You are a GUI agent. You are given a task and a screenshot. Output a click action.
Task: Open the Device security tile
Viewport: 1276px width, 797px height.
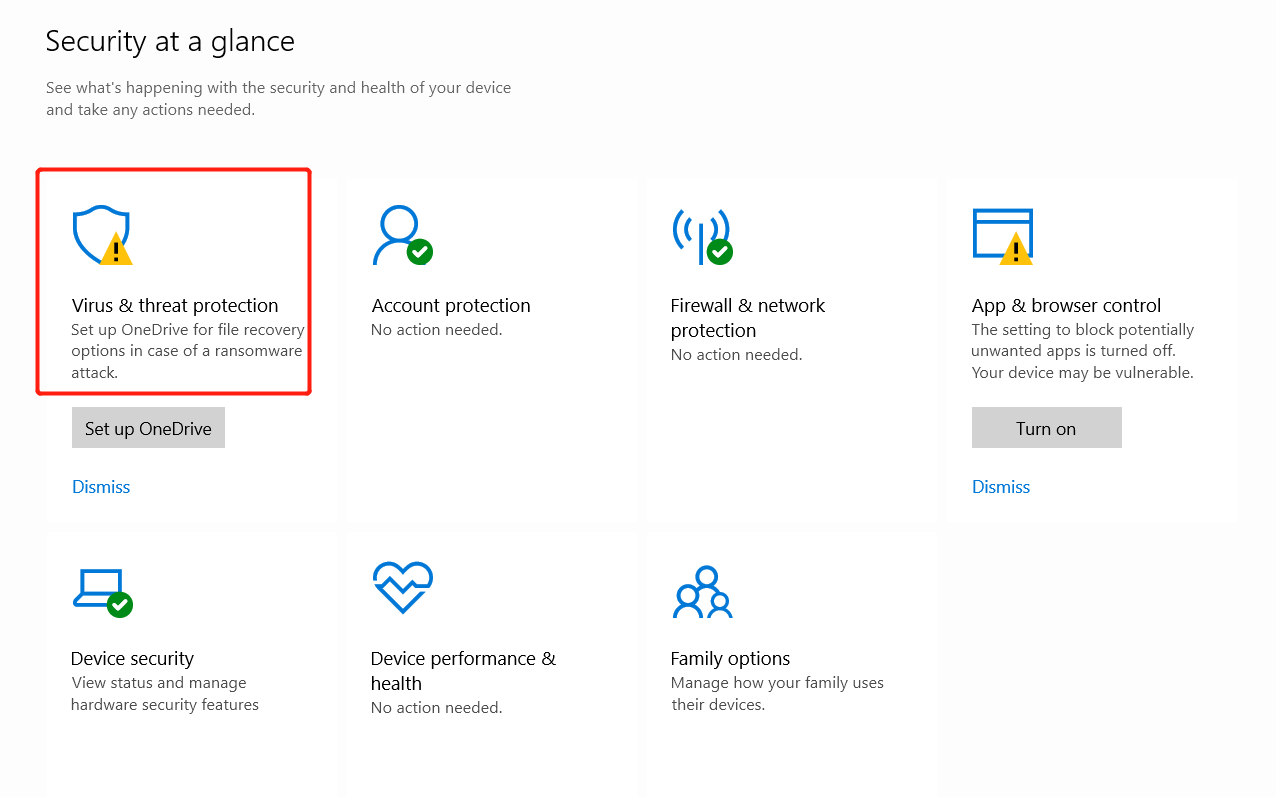192,660
